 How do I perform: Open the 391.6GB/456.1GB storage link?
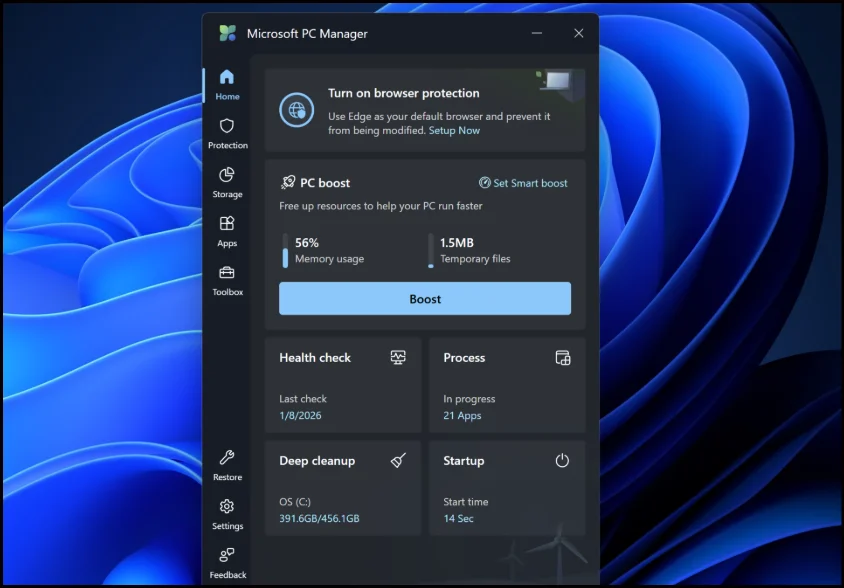tap(319, 519)
